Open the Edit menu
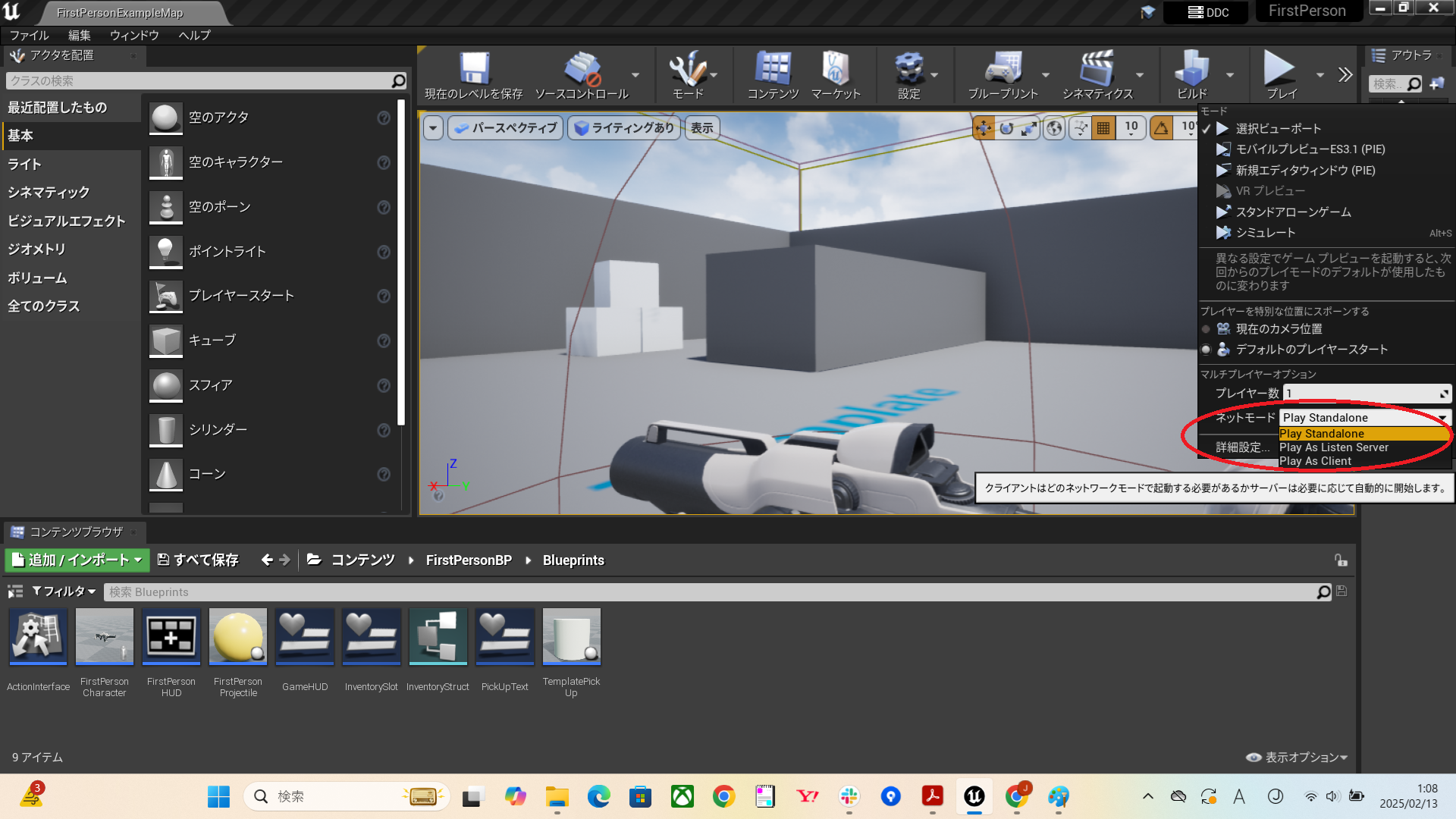 click(x=79, y=36)
